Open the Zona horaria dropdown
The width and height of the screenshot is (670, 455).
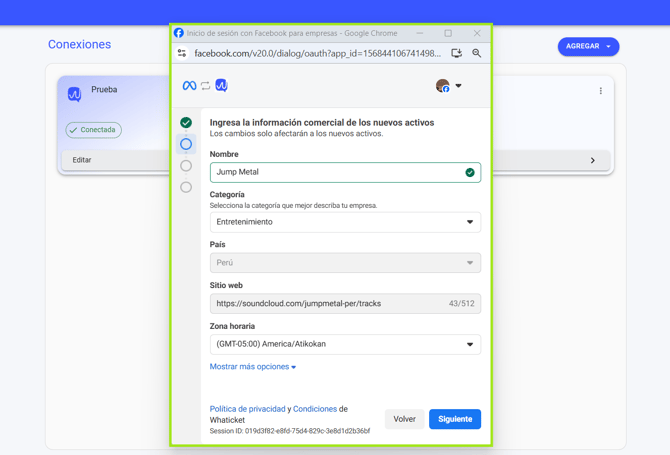pos(345,344)
